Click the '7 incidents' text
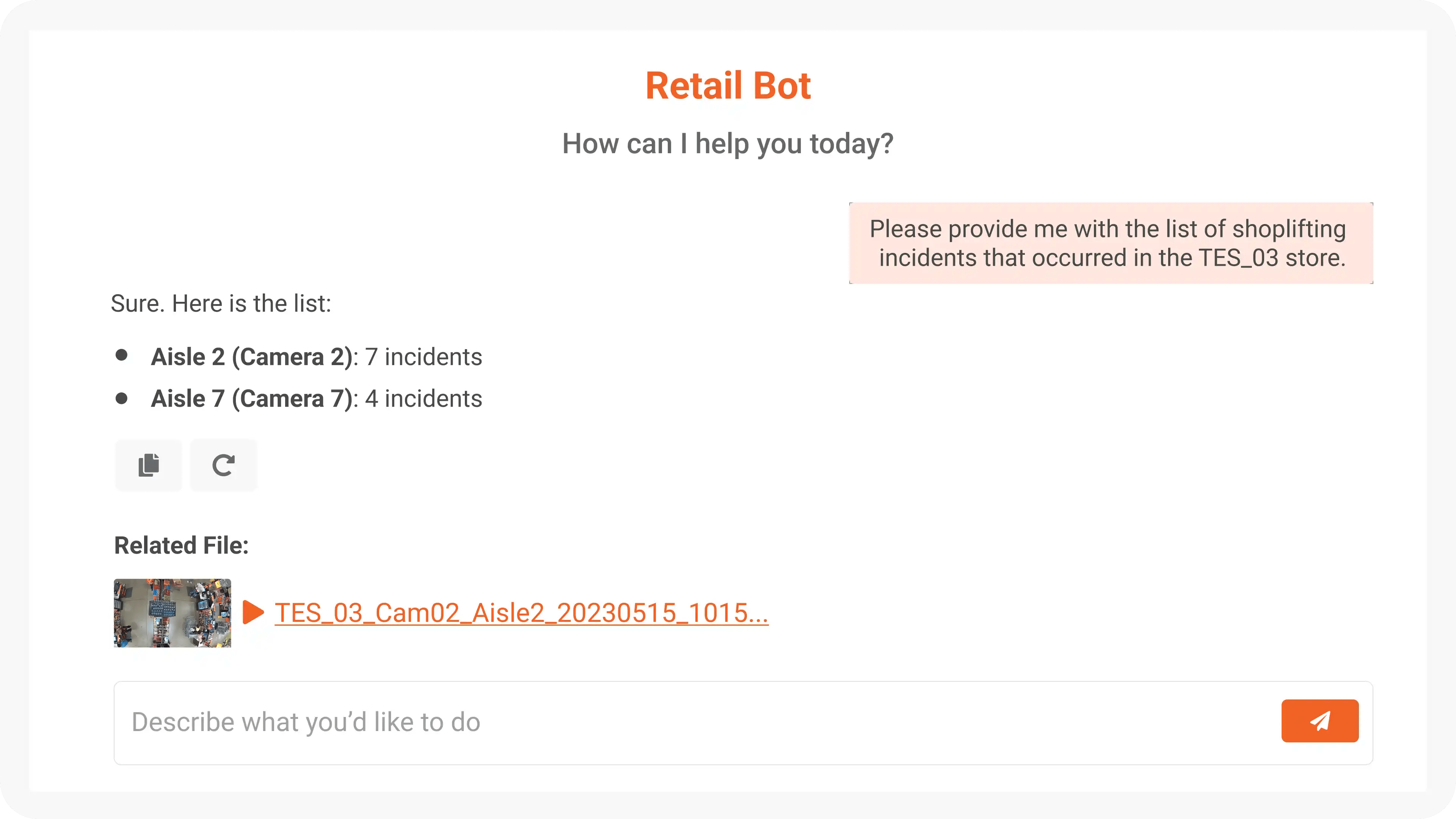Screen dimensions: 1456x819 click(x=424, y=357)
